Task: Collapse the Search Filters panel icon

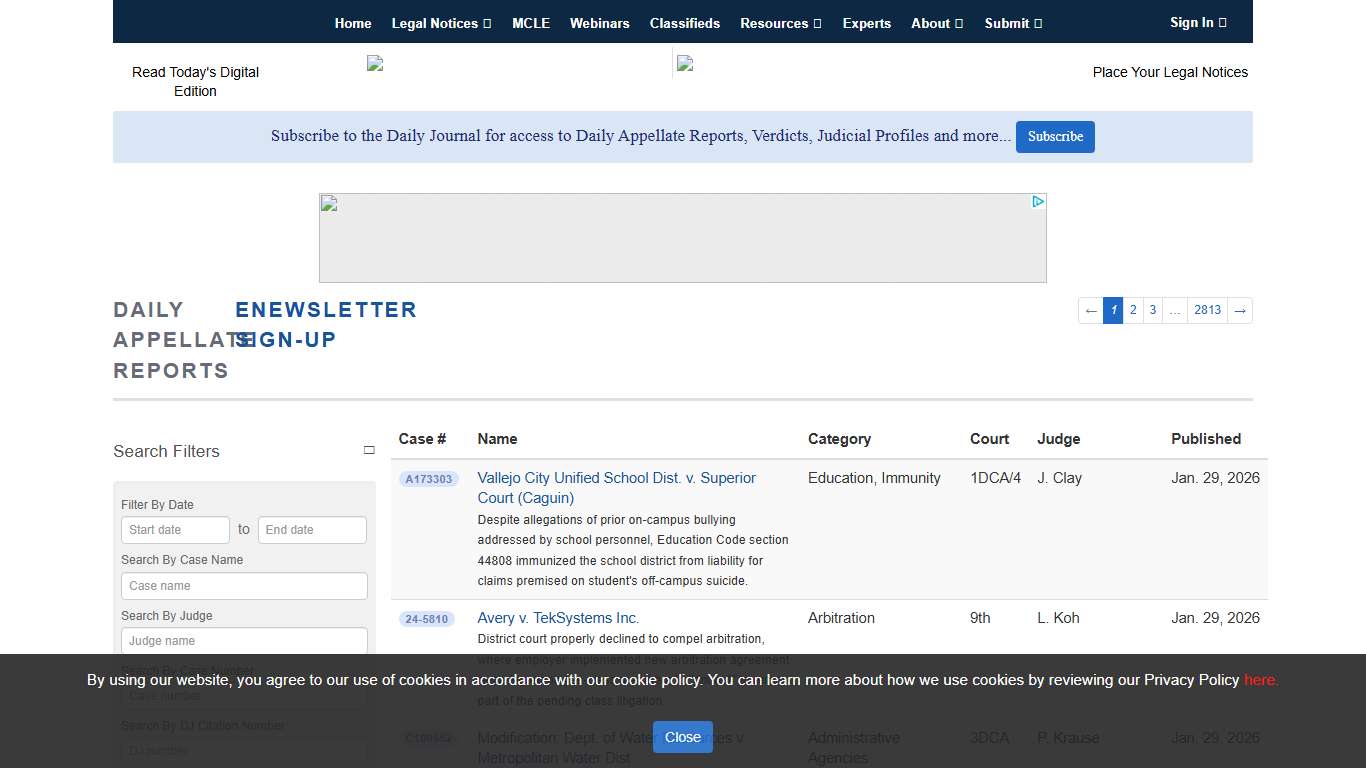Action: pos(369,451)
